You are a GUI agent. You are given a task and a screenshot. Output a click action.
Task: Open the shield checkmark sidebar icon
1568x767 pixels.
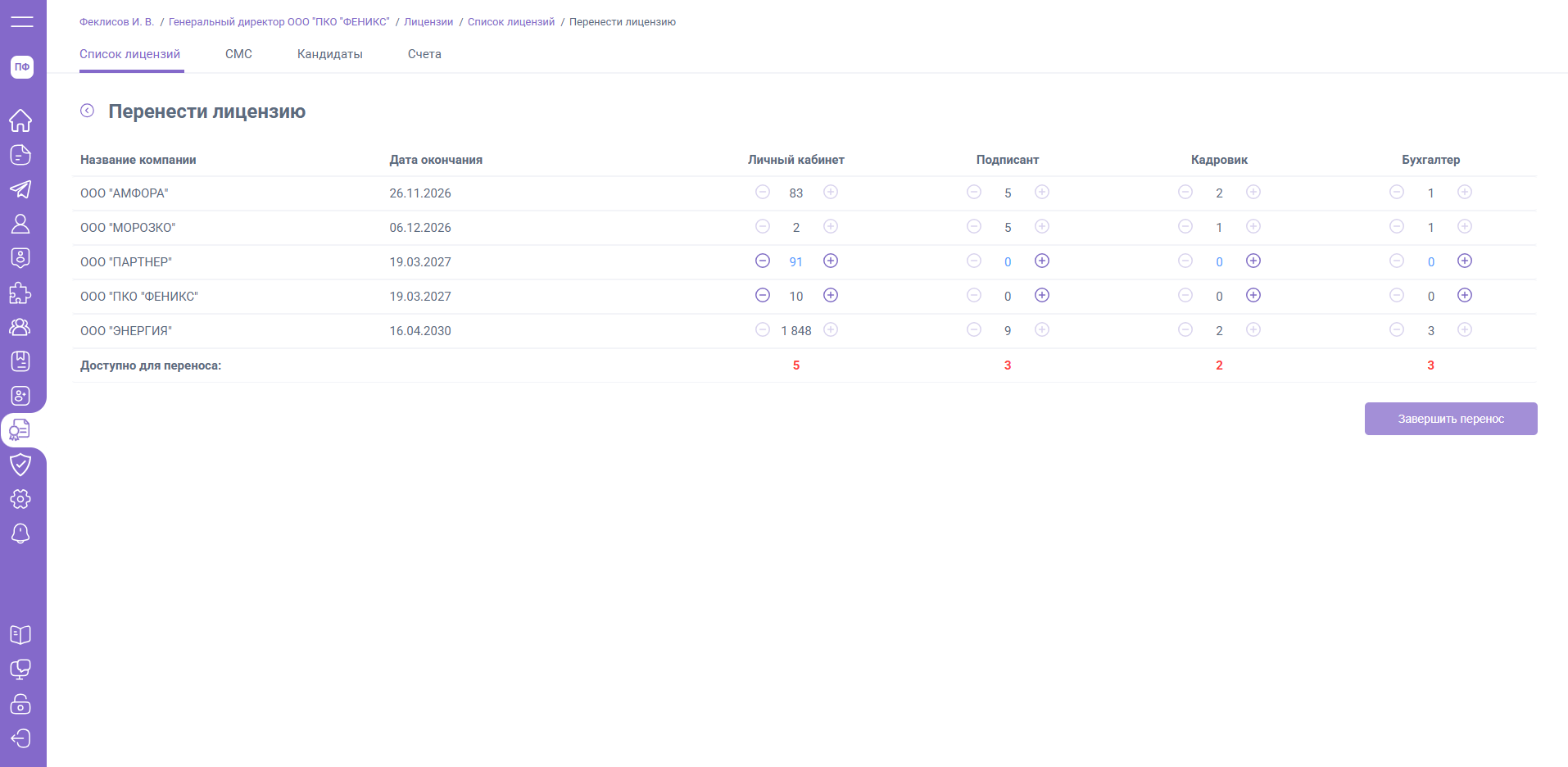20,465
